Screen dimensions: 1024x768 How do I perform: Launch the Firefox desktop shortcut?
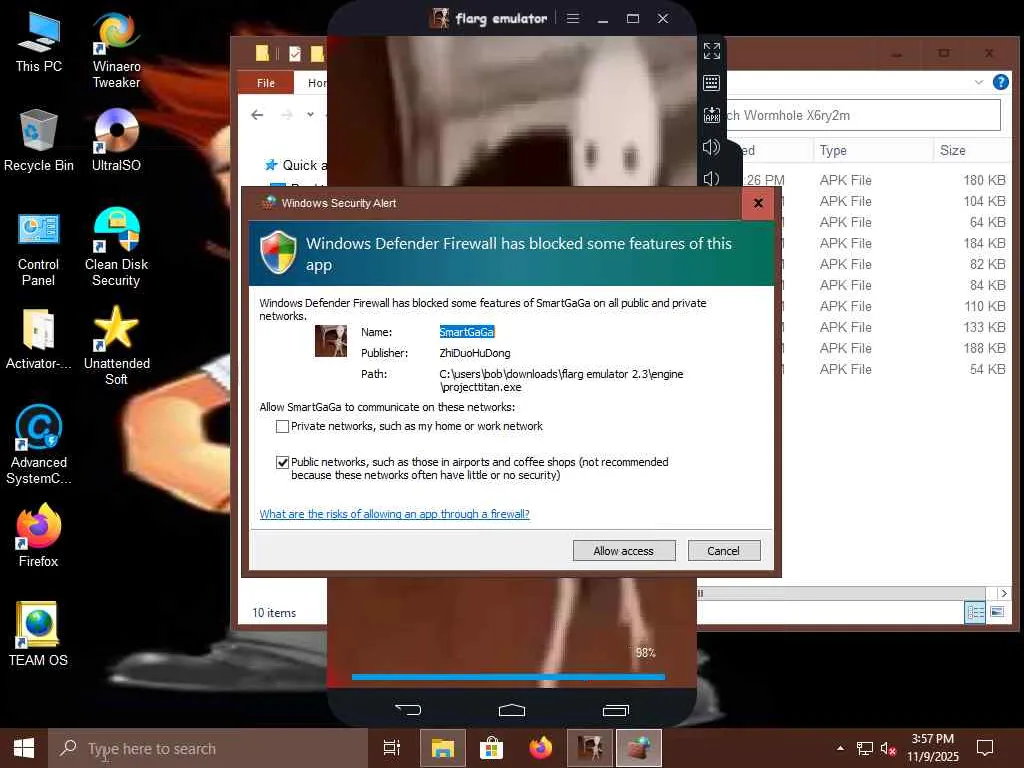(39, 536)
